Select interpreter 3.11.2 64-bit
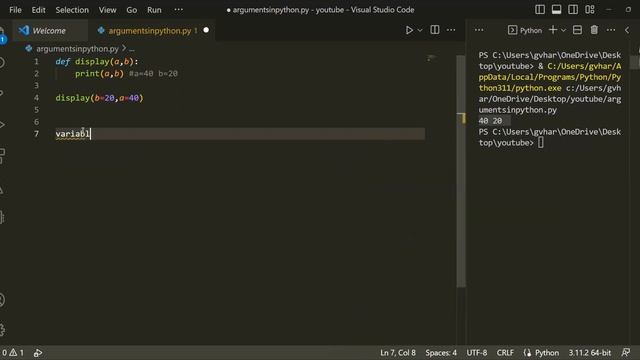640x360 pixels. (x=590, y=353)
